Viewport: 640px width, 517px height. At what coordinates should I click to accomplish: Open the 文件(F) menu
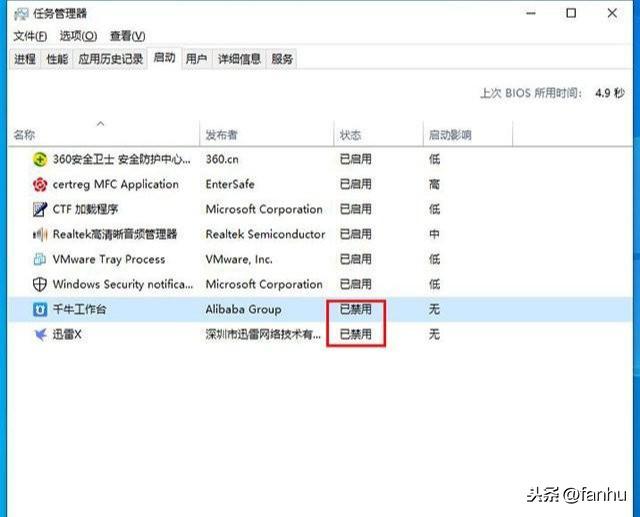[x=30, y=36]
